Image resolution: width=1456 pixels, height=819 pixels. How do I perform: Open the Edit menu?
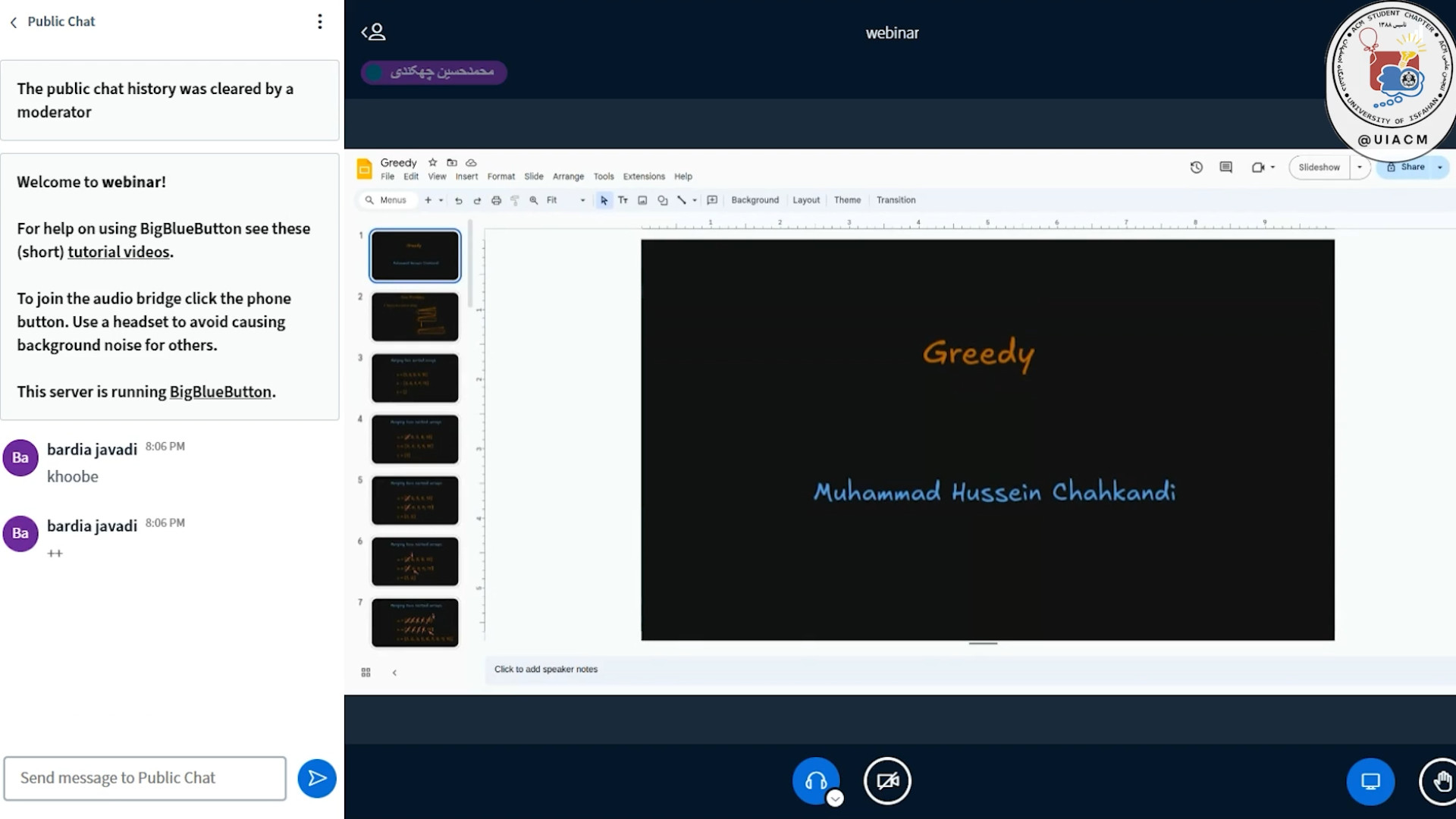[x=411, y=177]
